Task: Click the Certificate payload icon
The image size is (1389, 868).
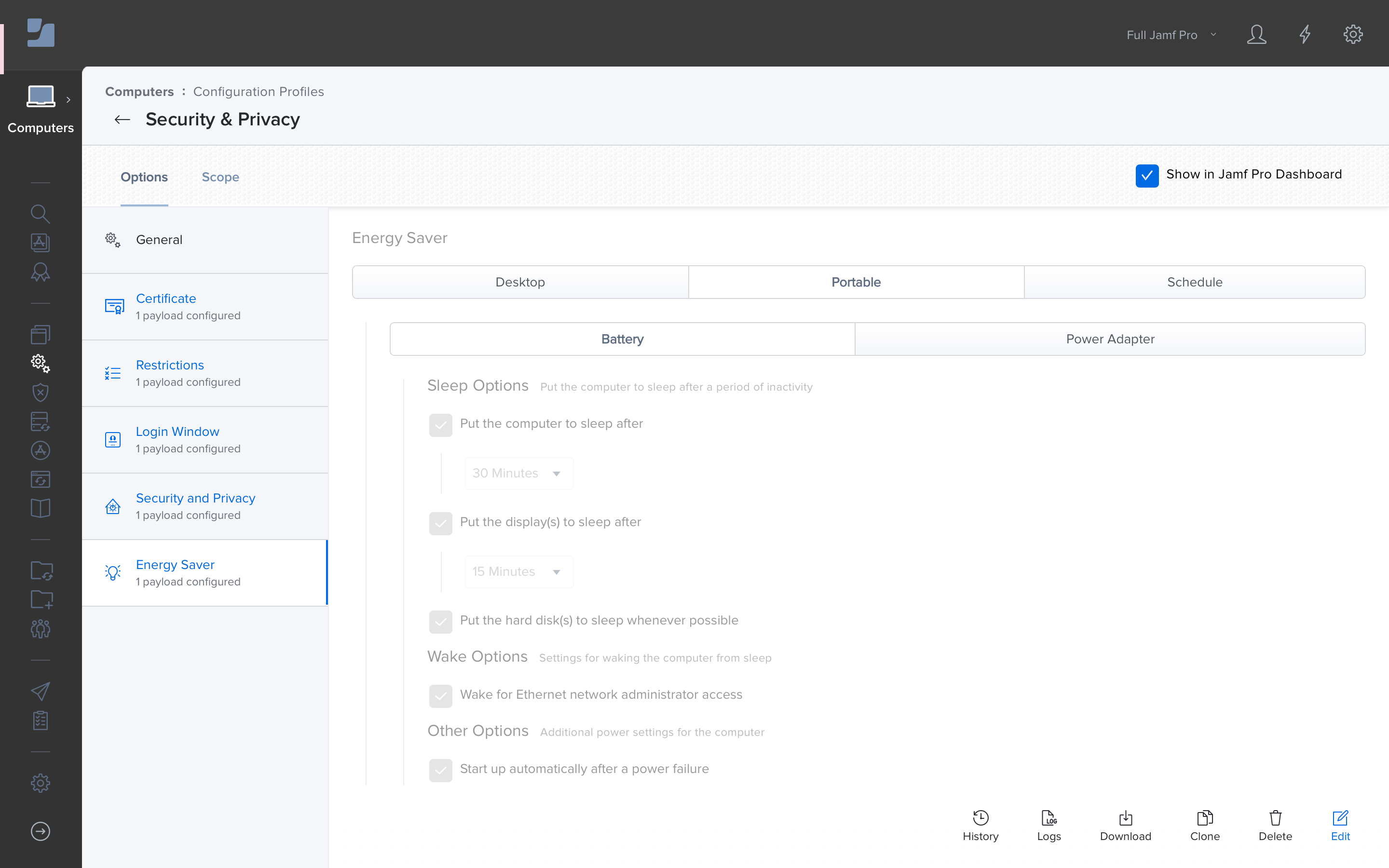Action: tap(113, 306)
